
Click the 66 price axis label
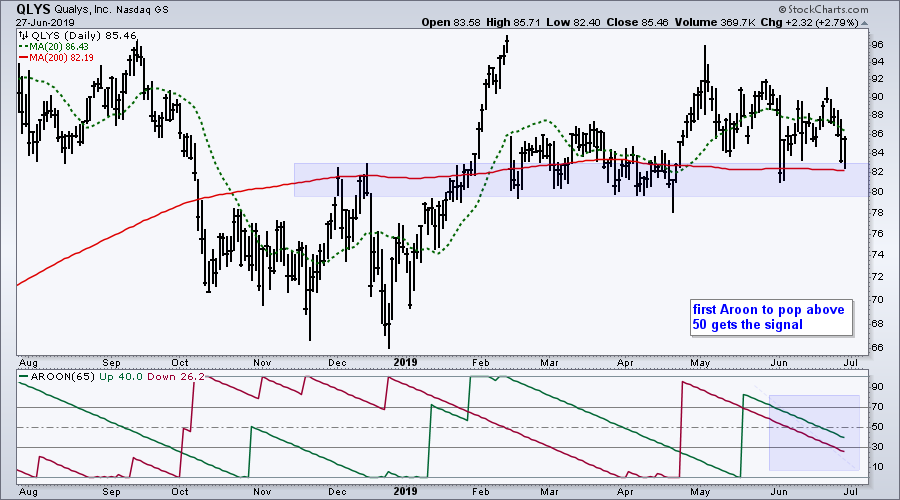(x=878, y=348)
